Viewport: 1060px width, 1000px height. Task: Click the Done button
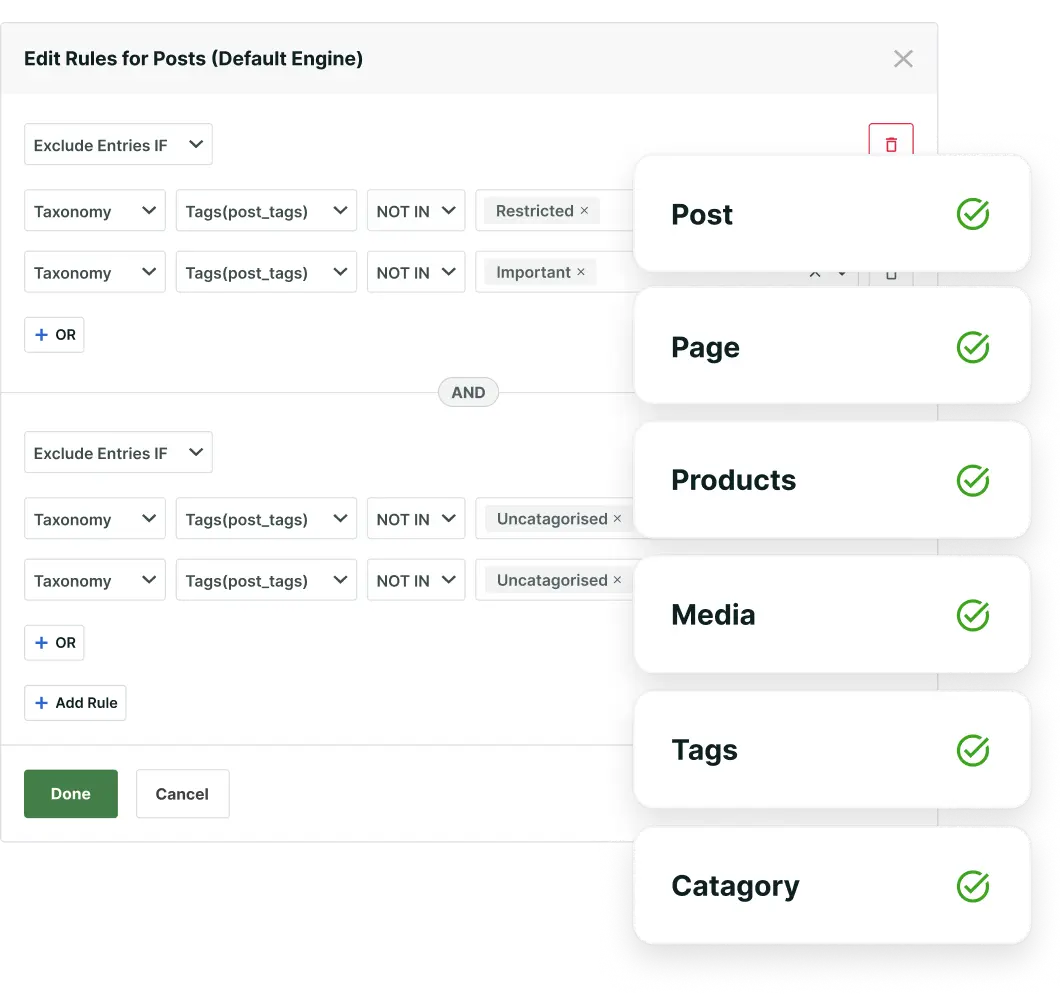click(70, 793)
